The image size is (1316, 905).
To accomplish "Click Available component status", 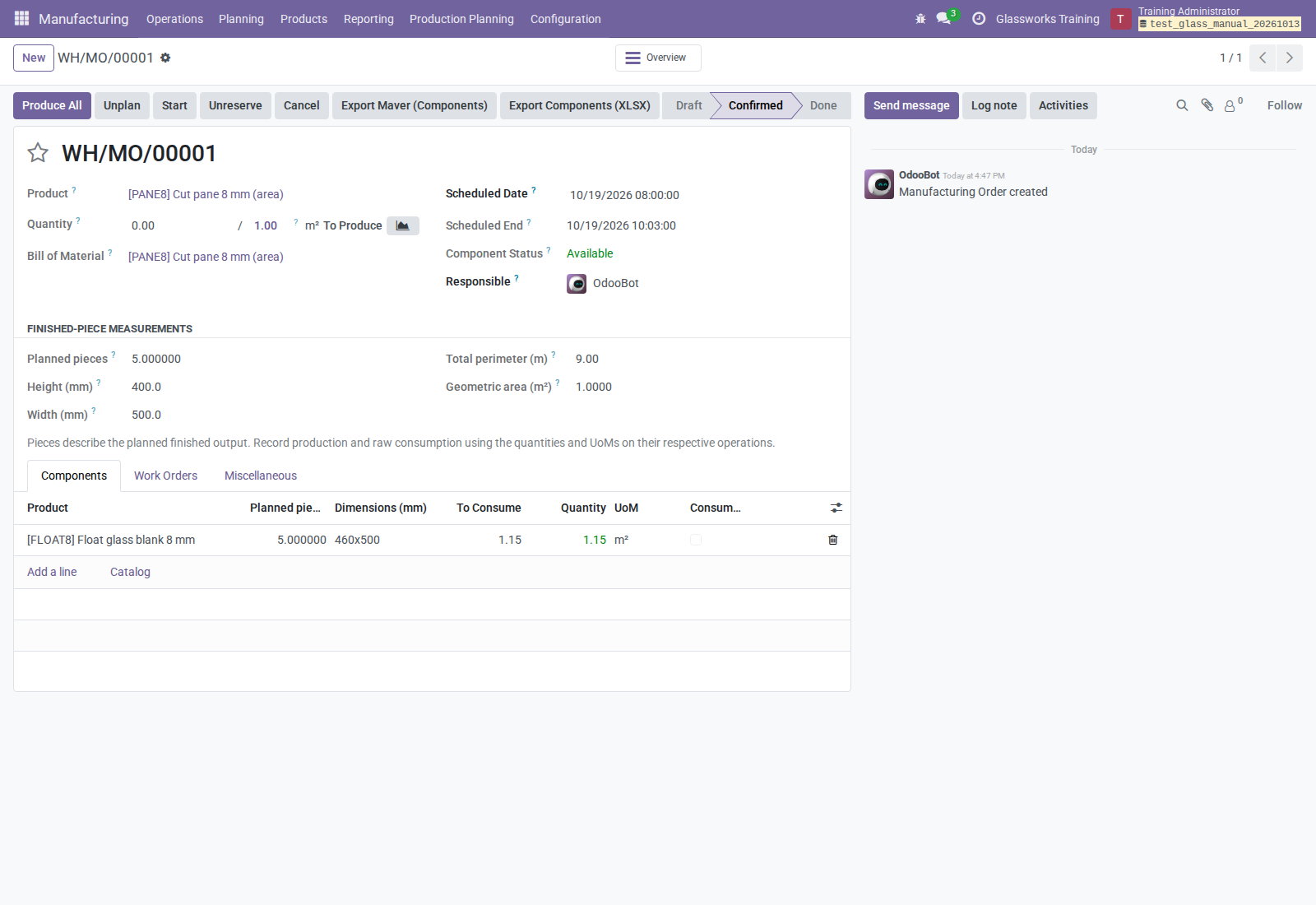I will [590, 253].
